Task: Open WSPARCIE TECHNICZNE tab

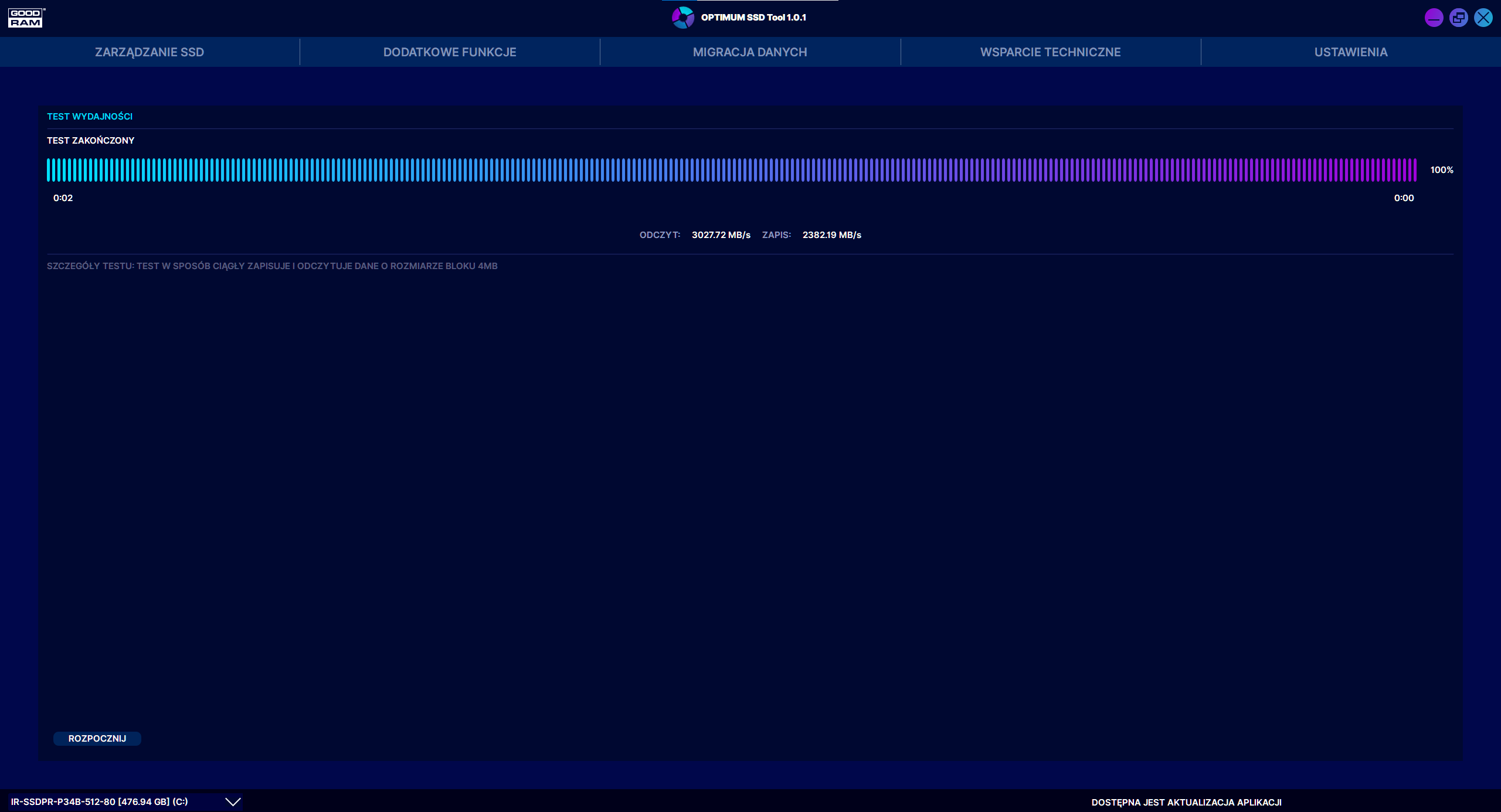Action: coord(1050,52)
